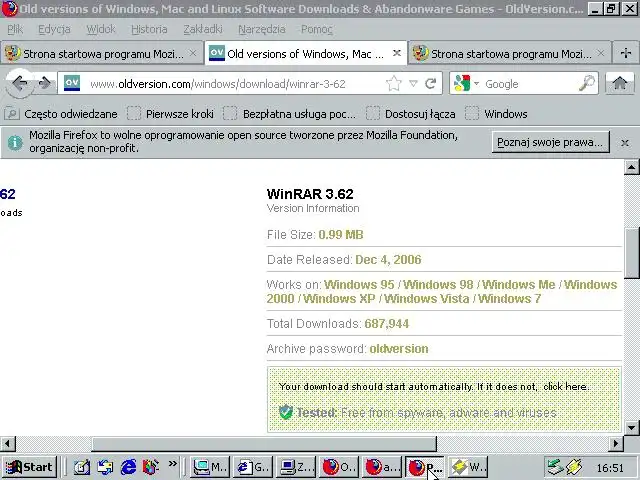
Task: Click the vertical scrollbar thumb
Action: click(x=631, y=253)
